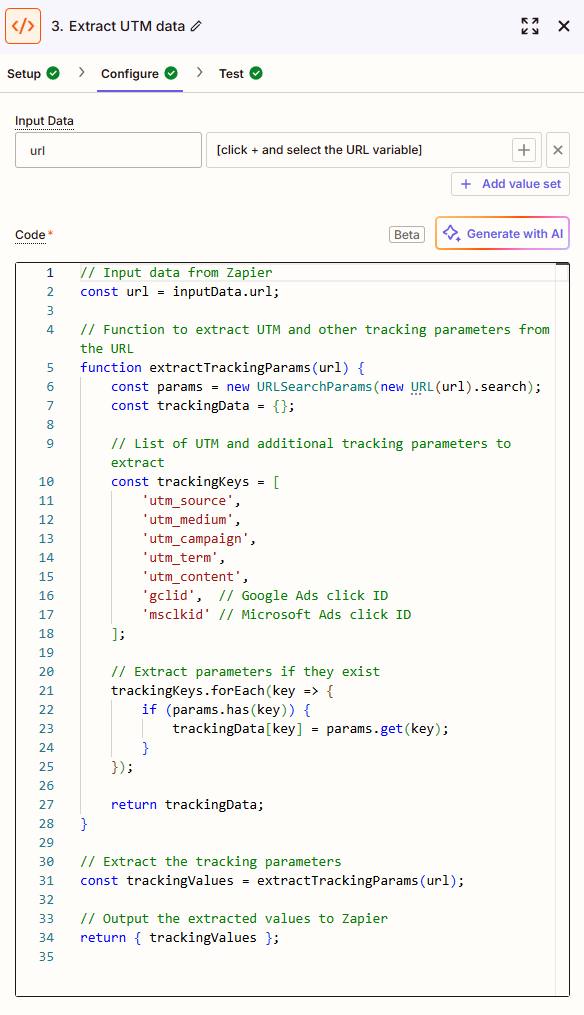Edit step name with pencil icon
The image size is (584, 1015).
(x=196, y=27)
